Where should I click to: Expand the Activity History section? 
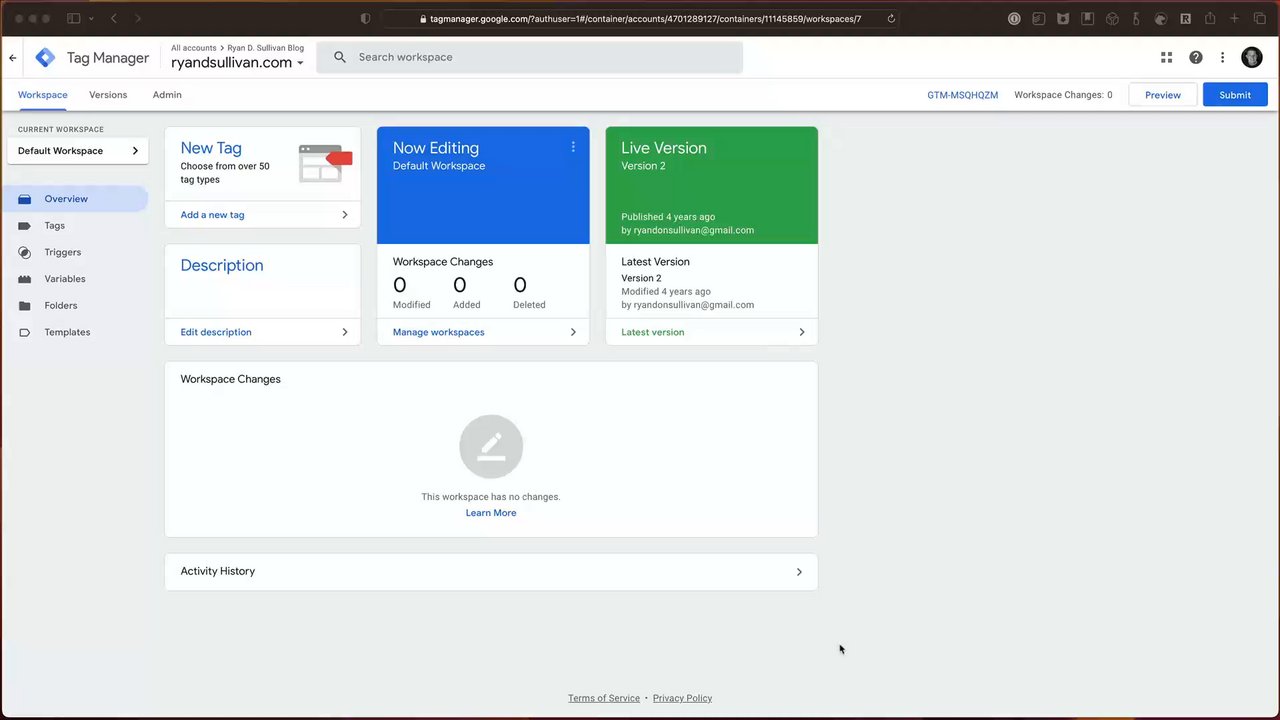coord(491,572)
